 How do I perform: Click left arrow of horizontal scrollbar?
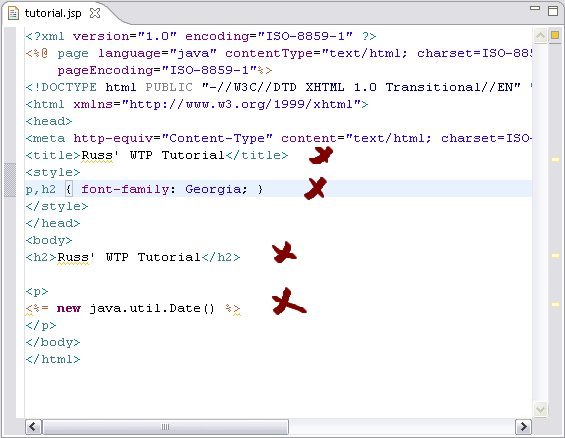(33, 427)
